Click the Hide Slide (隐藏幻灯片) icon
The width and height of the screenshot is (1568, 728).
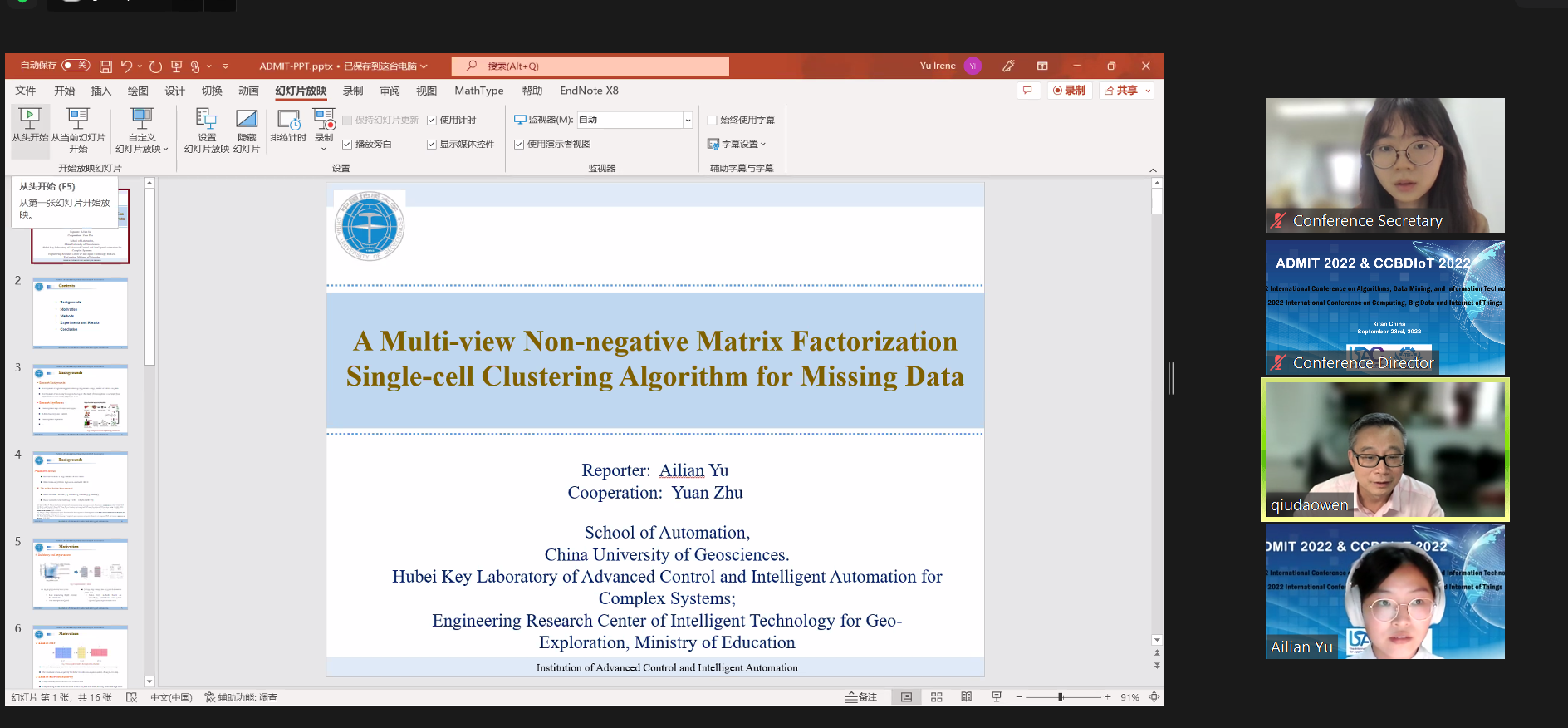click(247, 120)
